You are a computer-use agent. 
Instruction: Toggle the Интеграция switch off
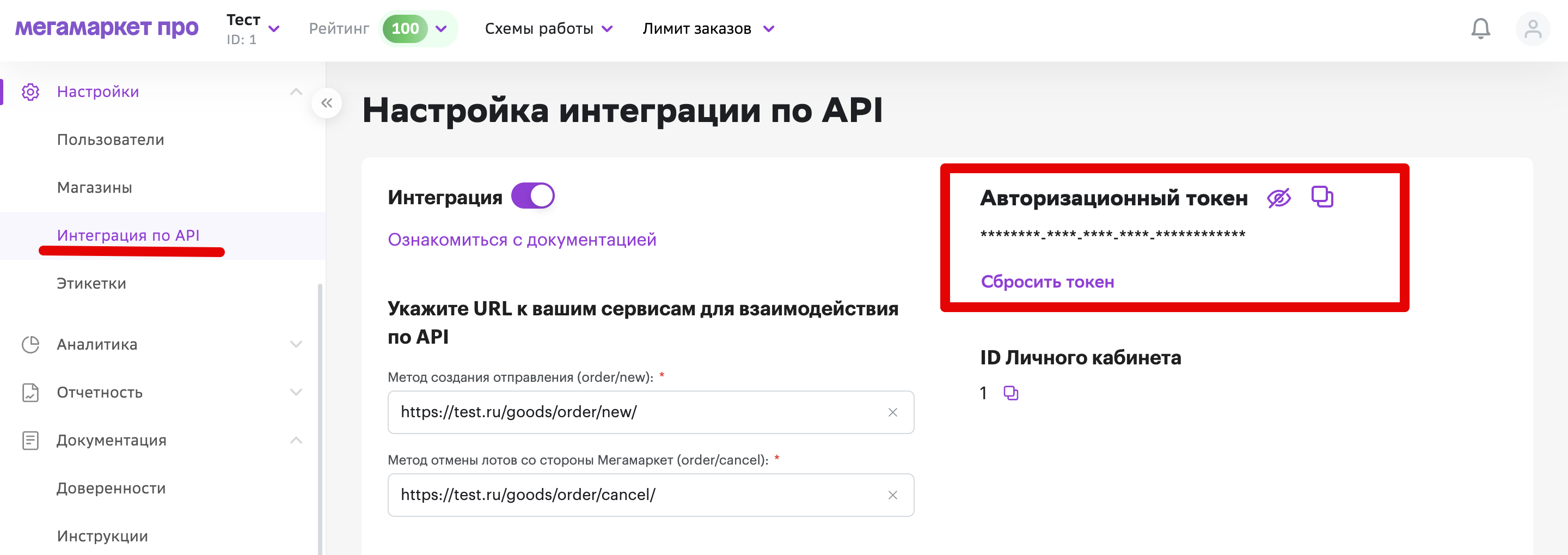(x=532, y=196)
